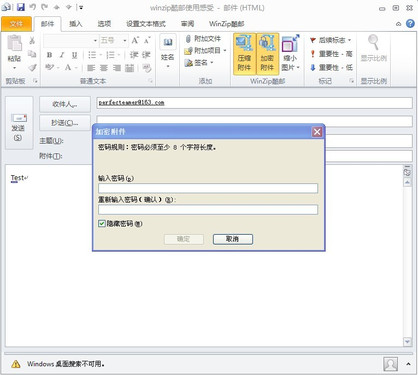Viewport: 418px width, 375px height.
Task: Click the Format Painter brush icon
Action: pyautogui.click(x=32, y=68)
